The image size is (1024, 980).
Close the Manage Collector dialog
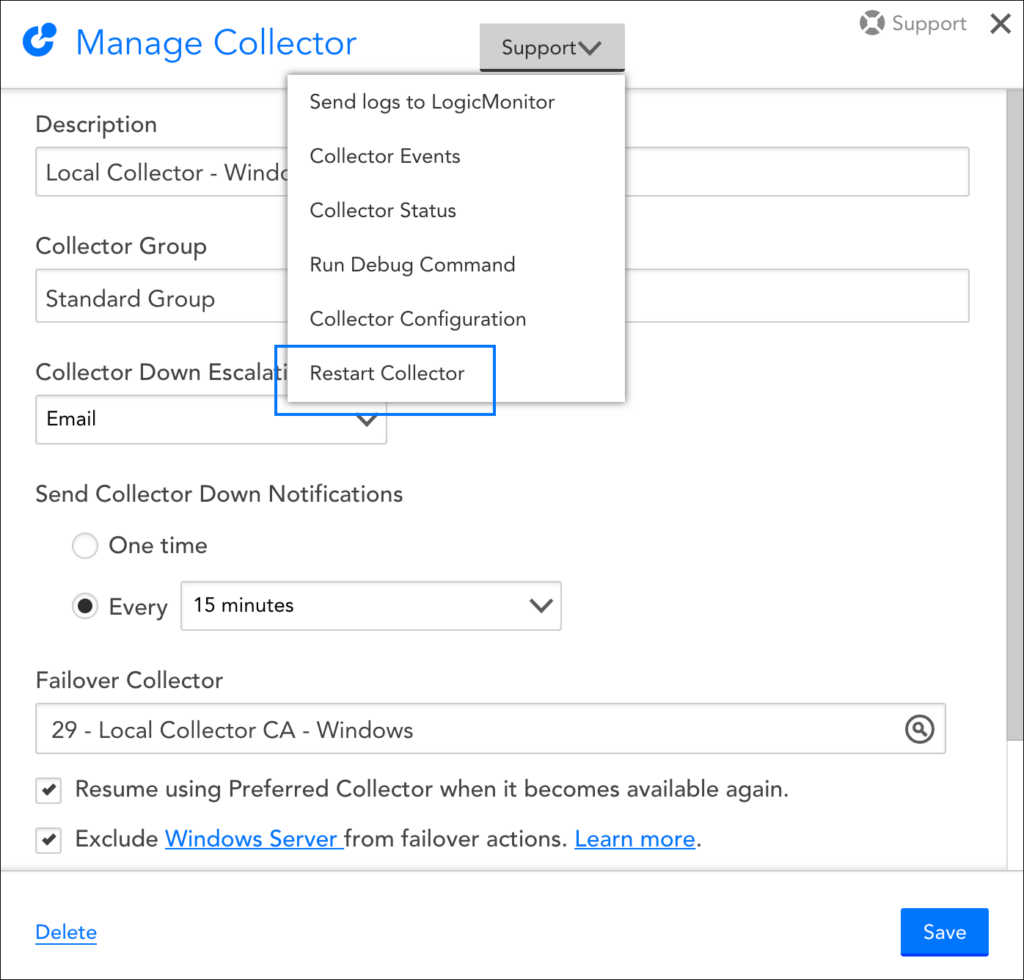coord(999,24)
